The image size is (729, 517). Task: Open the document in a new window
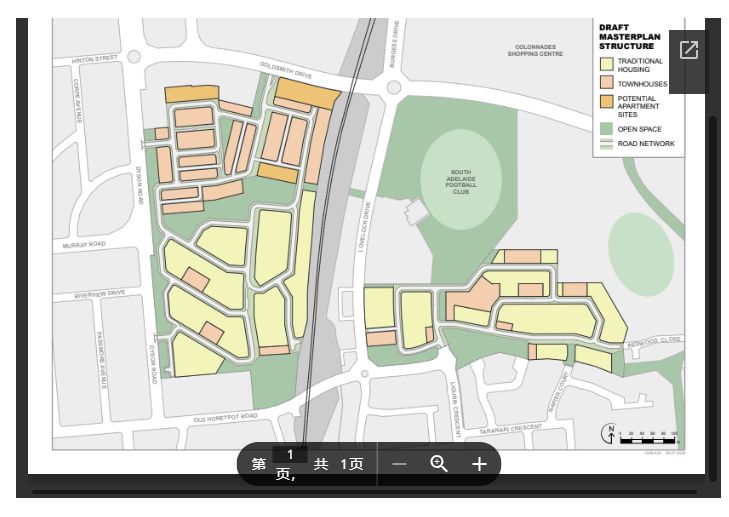point(688,50)
